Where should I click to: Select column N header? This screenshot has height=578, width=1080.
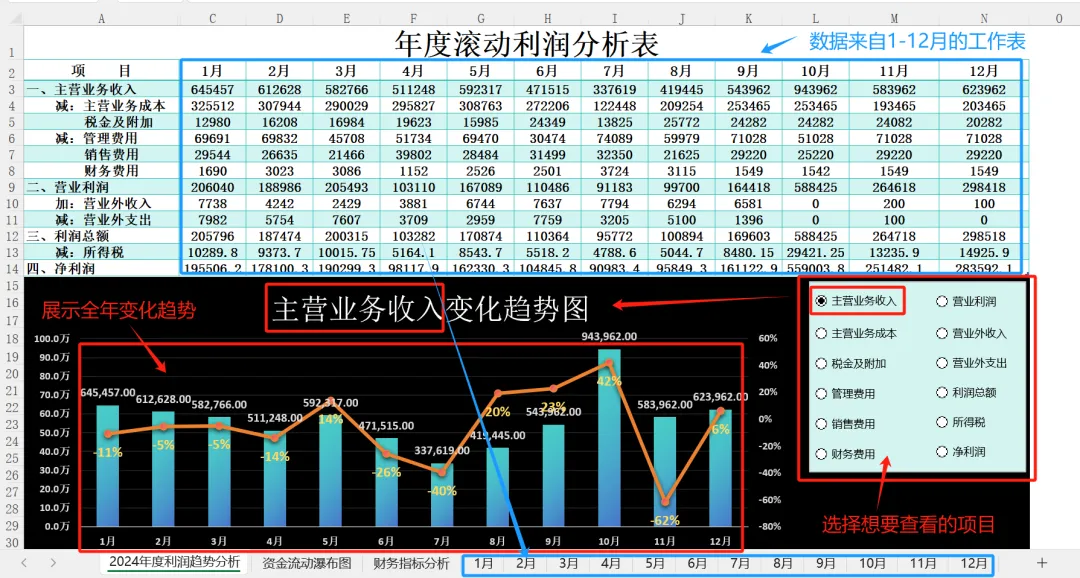(984, 19)
